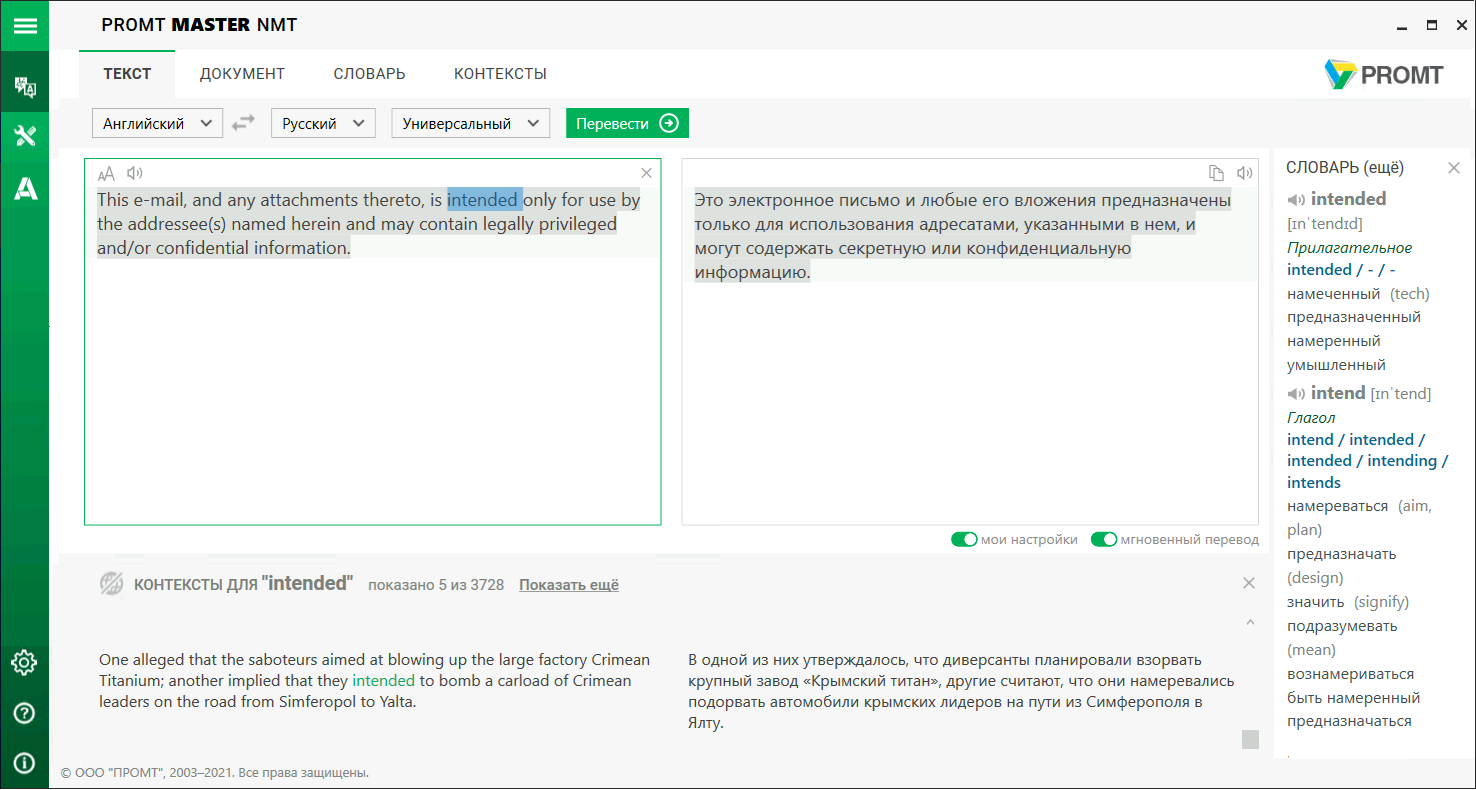Click the contexts icon beside header

[111, 584]
